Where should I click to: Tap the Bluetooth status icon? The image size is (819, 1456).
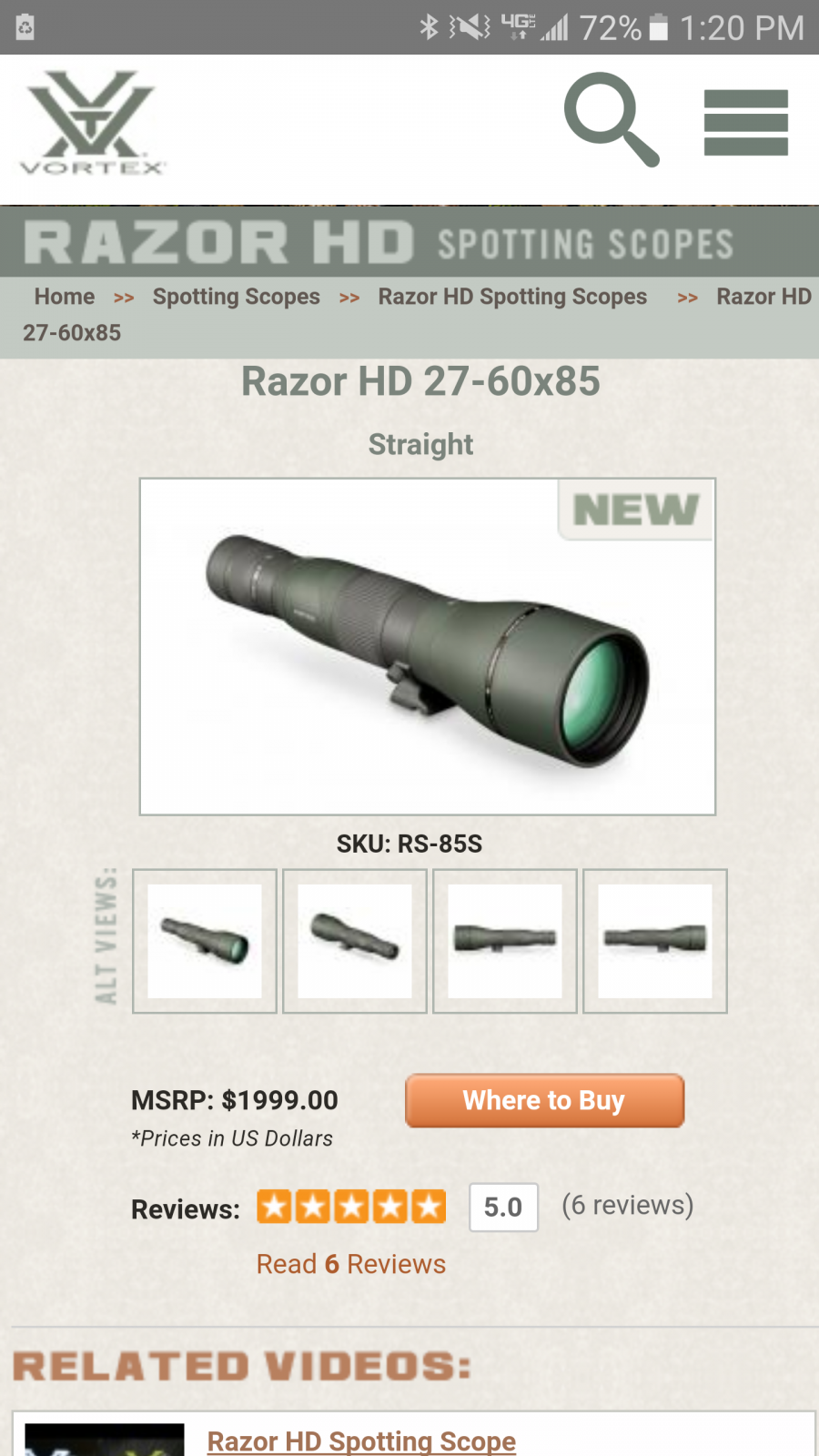tap(429, 27)
